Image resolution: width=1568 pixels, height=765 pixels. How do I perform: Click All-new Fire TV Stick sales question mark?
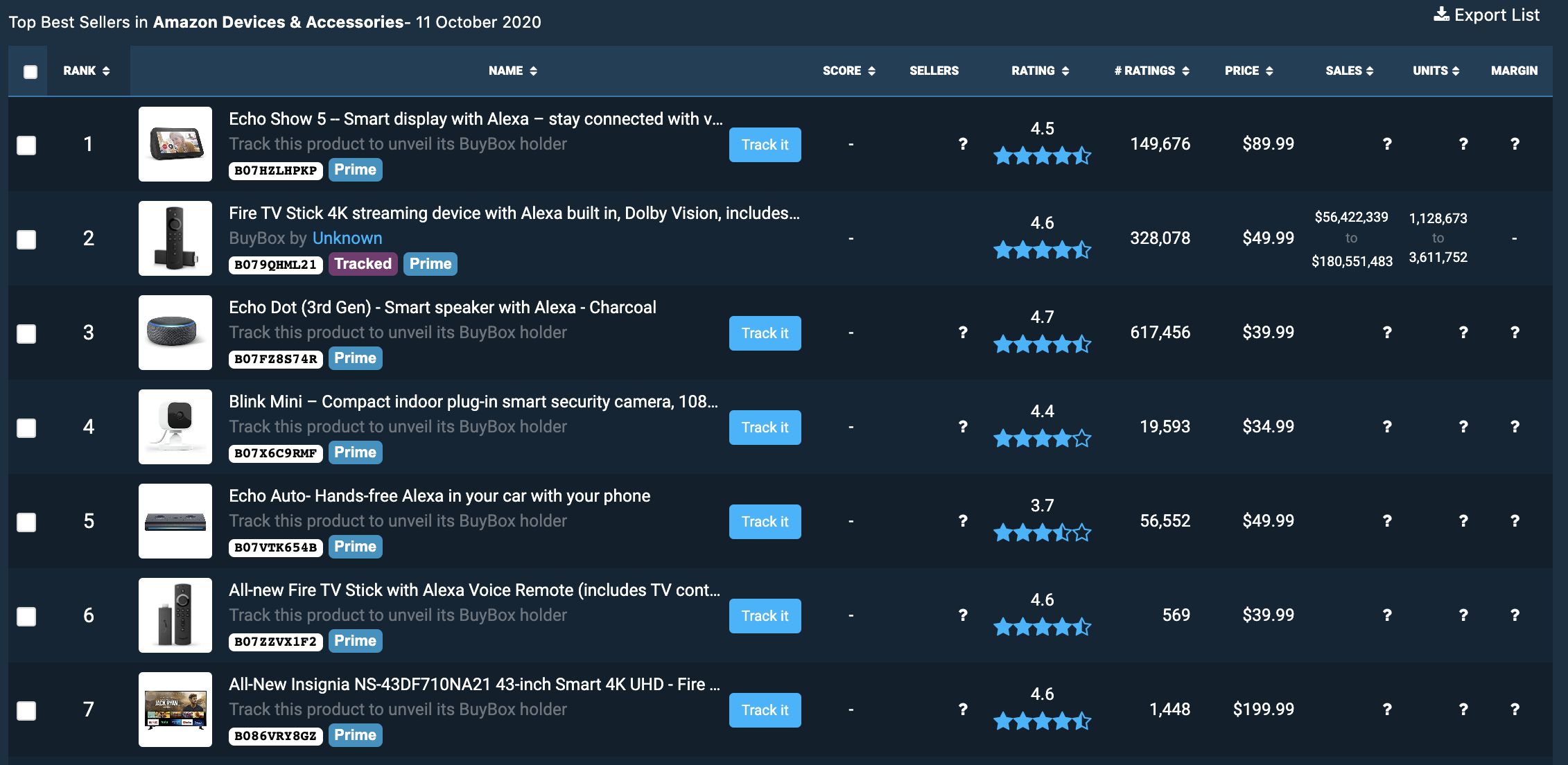click(1387, 615)
